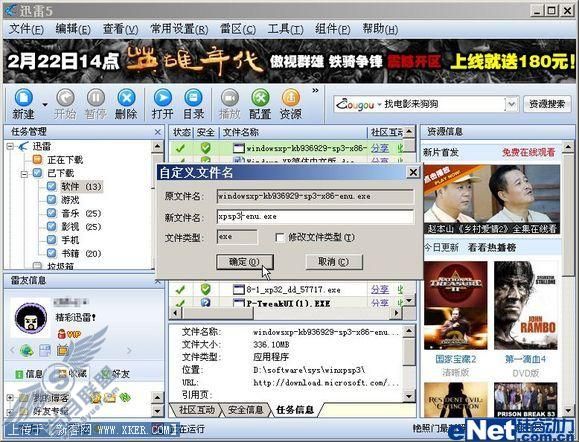Open the Sougou search dropdown arrow

(x=511, y=104)
